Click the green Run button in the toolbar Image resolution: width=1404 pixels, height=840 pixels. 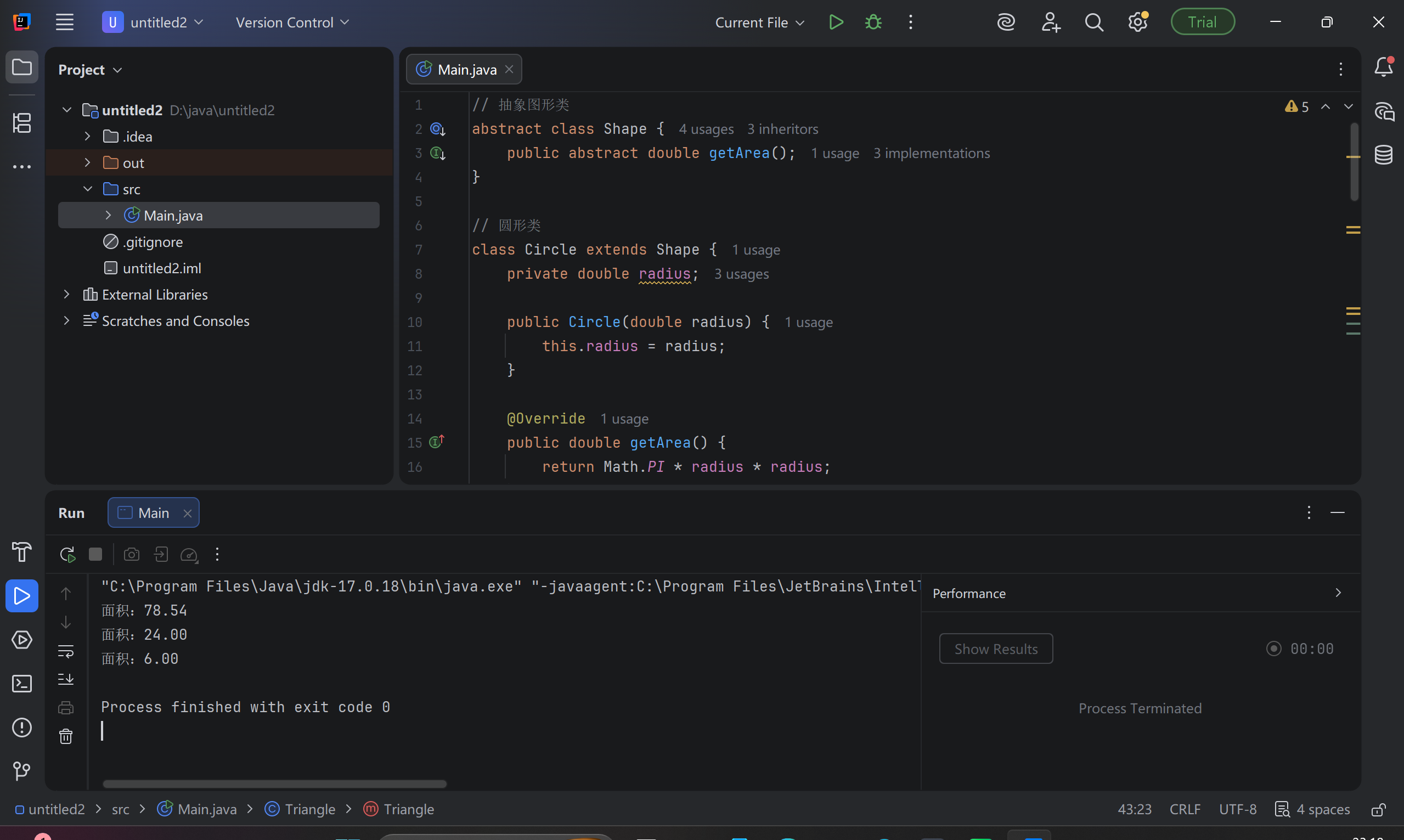tap(835, 22)
